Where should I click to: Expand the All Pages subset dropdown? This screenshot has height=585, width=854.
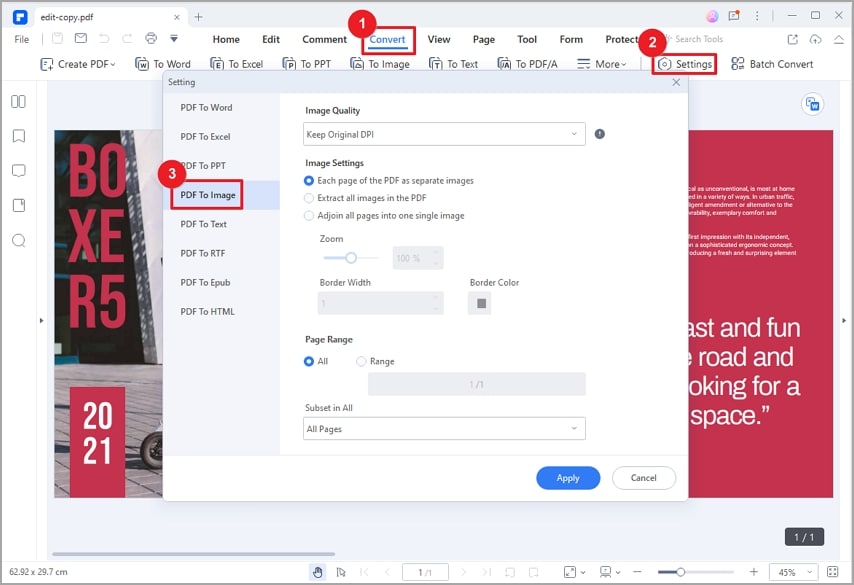(x=444, y=429)
